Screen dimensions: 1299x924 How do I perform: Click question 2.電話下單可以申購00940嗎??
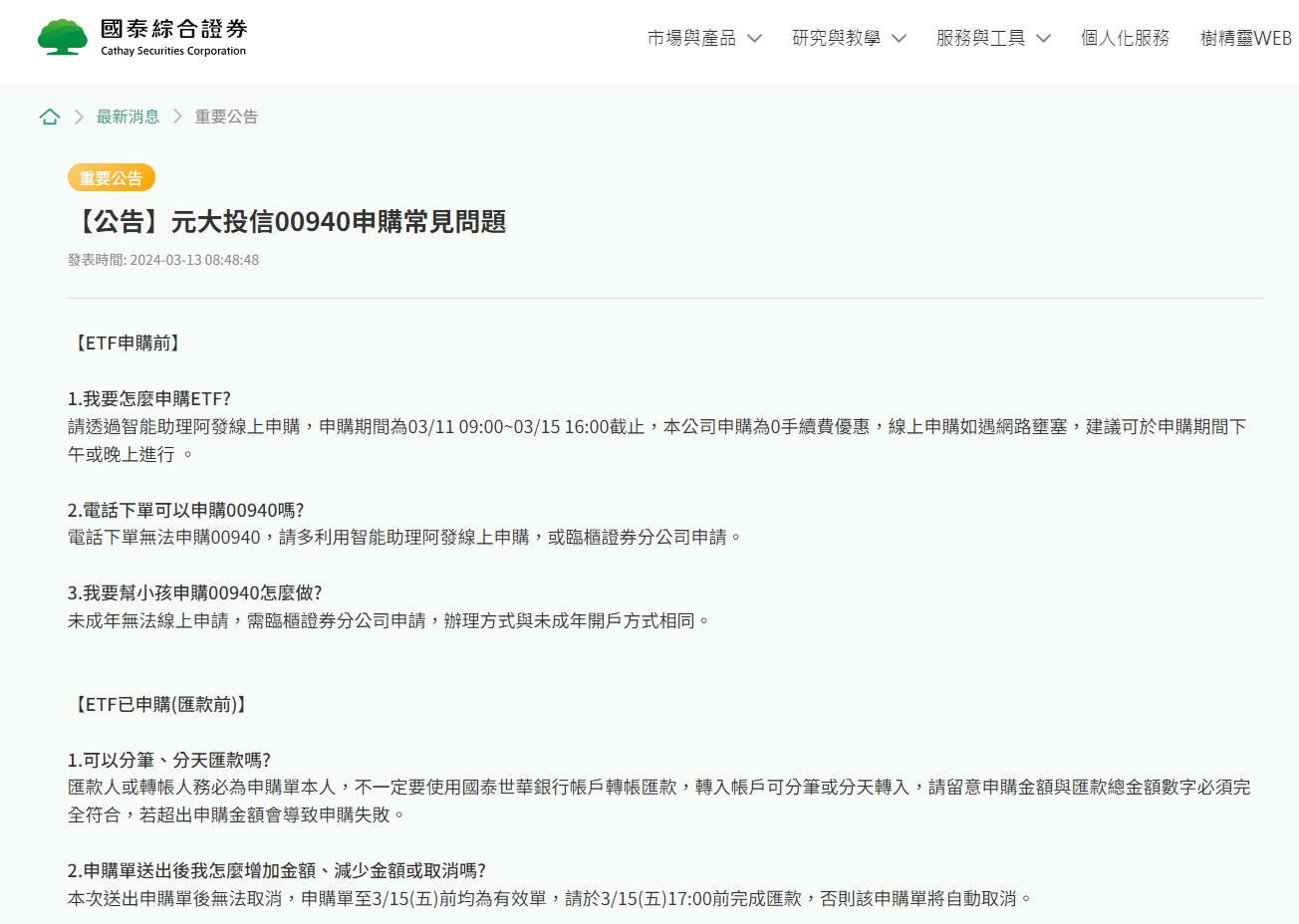186,510
